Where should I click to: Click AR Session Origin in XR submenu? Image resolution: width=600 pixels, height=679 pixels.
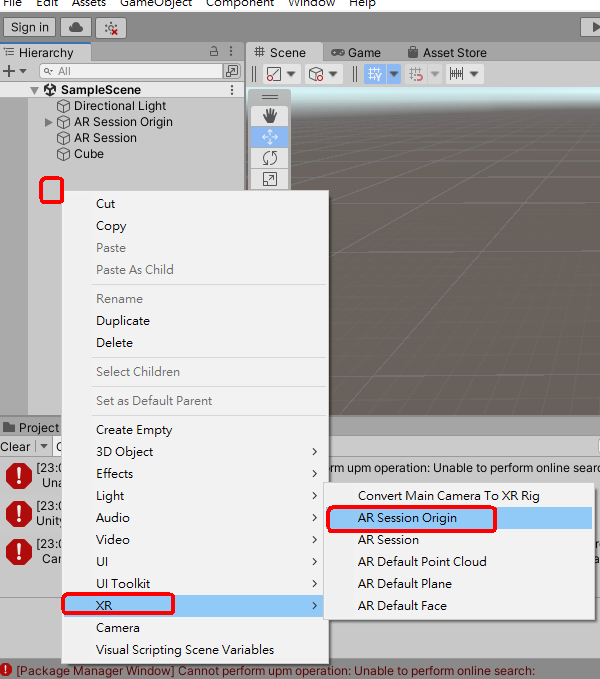pyautogui.click(x=459, y=518)
